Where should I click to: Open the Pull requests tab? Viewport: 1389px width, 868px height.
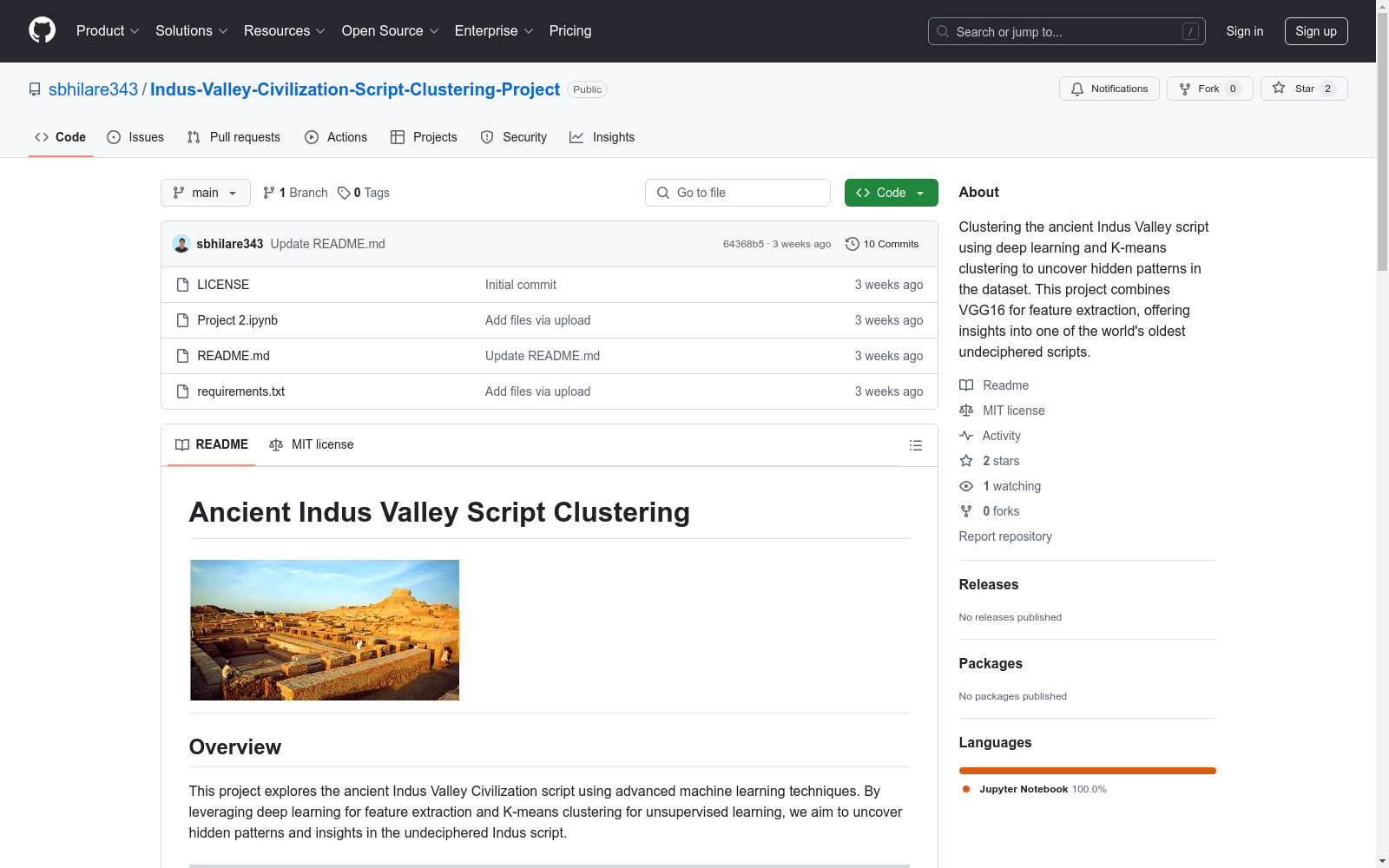(234, 137)
